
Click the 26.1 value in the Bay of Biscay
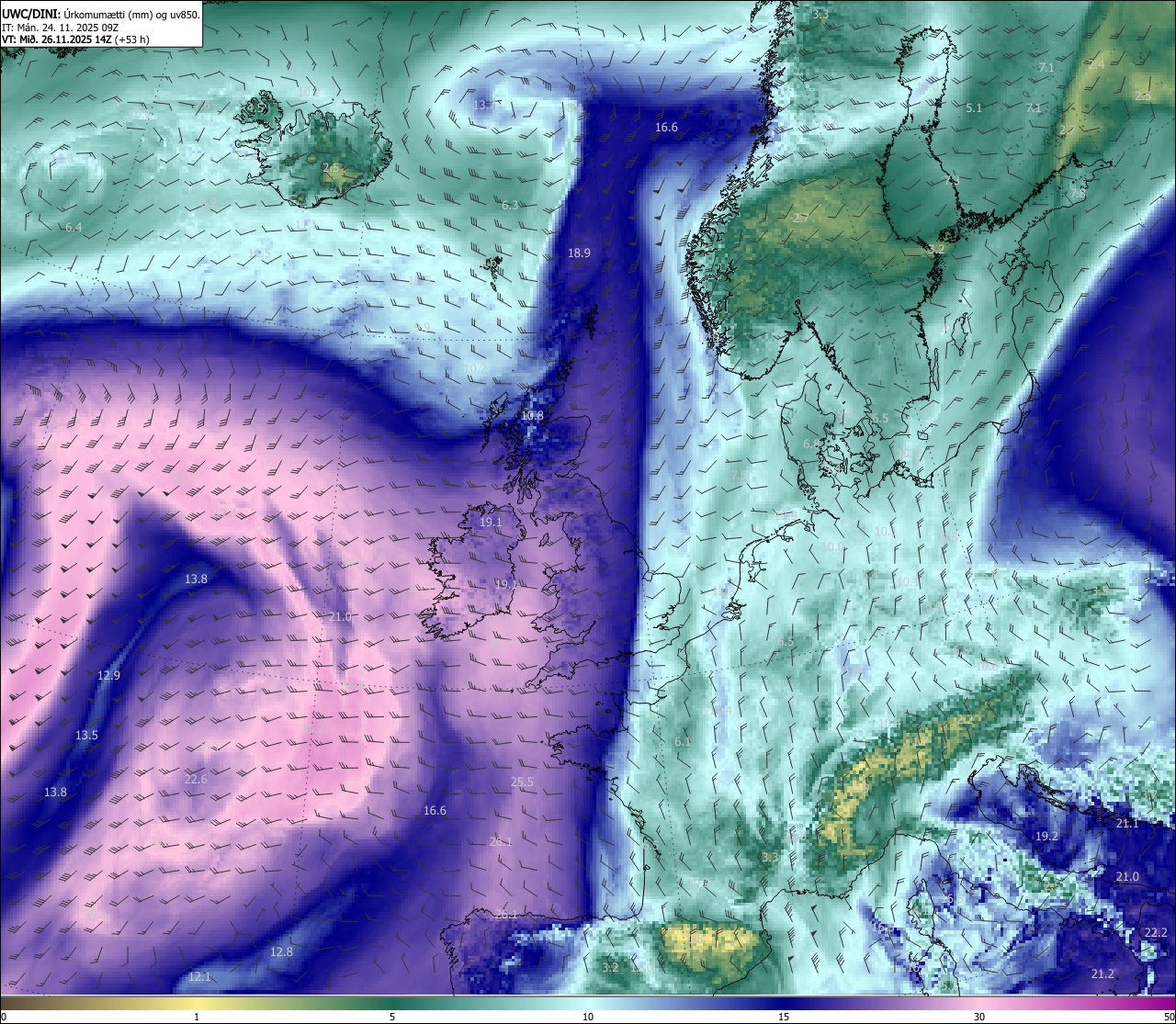click(501, 841)
